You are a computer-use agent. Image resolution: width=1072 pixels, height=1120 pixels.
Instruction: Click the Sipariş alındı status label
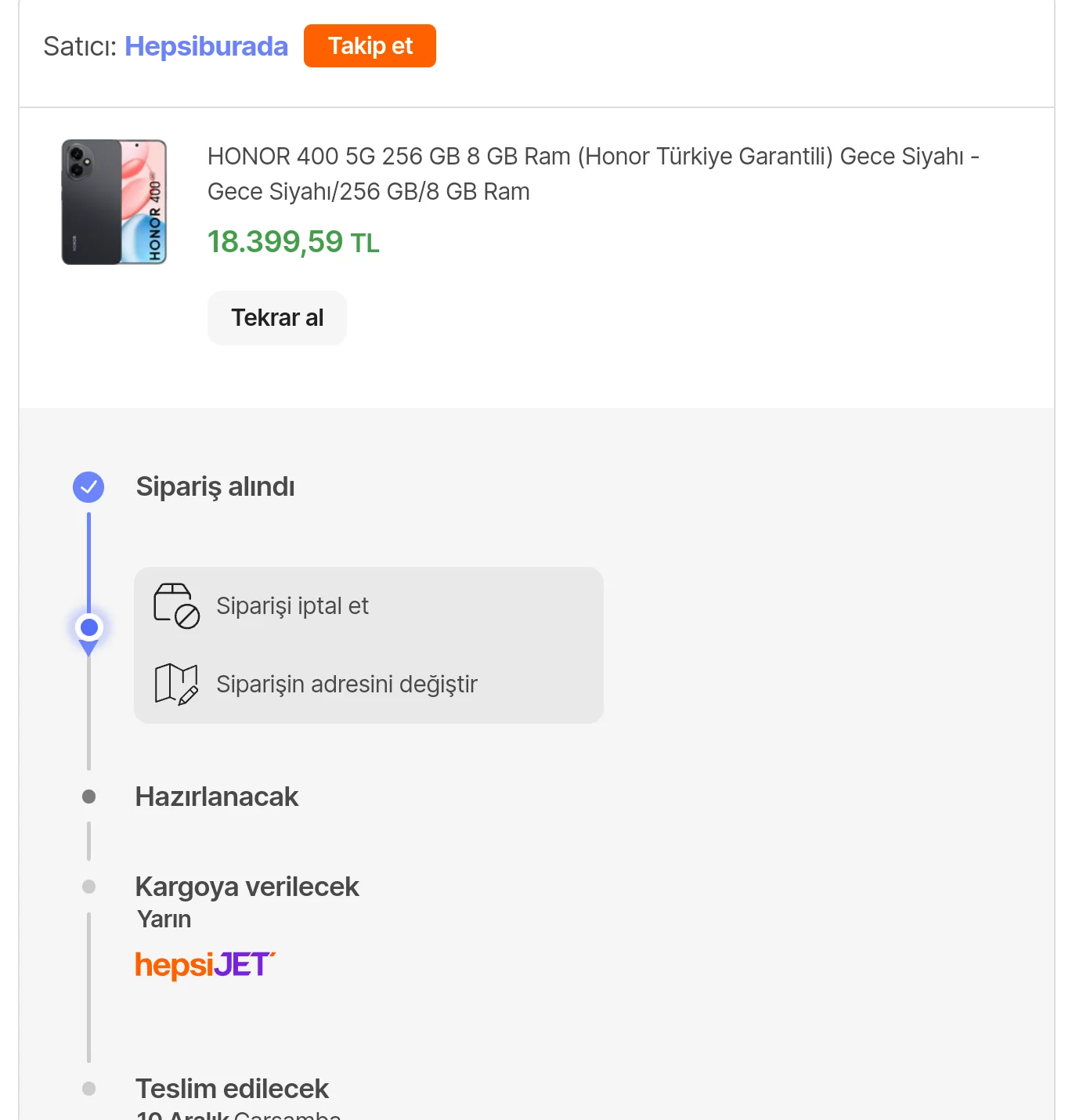pyautogui.click(x=215, y=486)
